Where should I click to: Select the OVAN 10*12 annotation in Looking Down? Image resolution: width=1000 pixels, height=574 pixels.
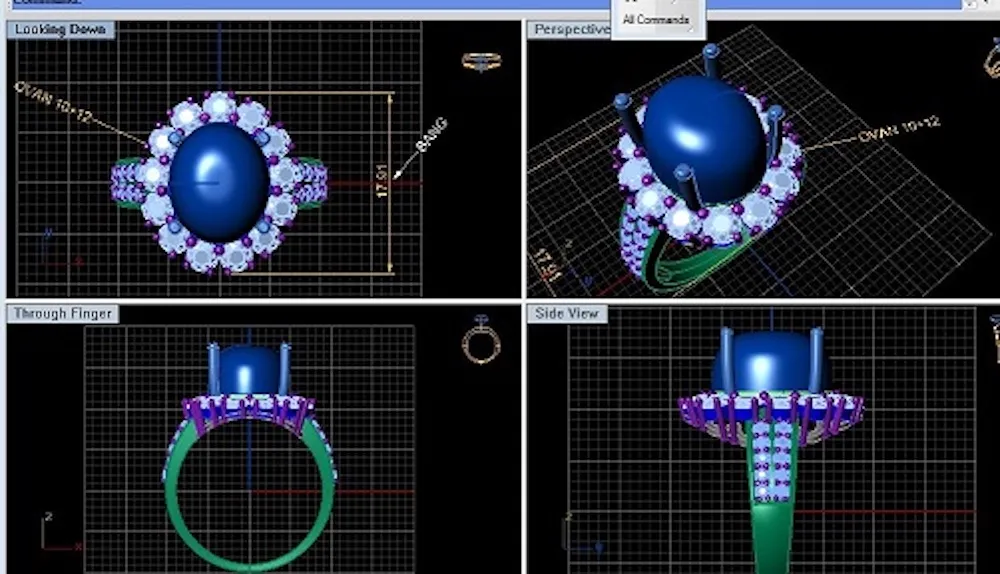[53, 102]
